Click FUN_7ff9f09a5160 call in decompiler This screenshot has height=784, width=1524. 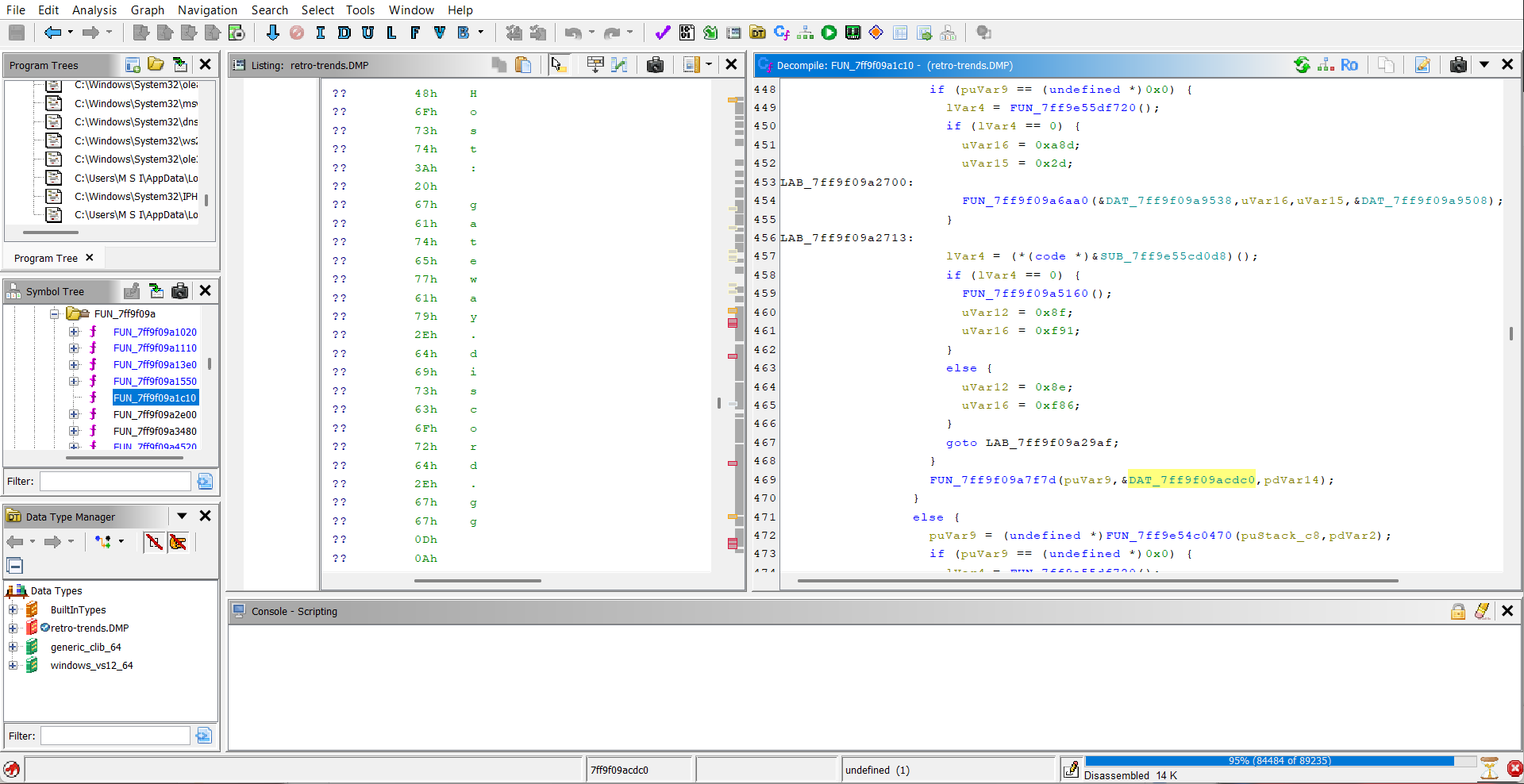(1026, 294)
